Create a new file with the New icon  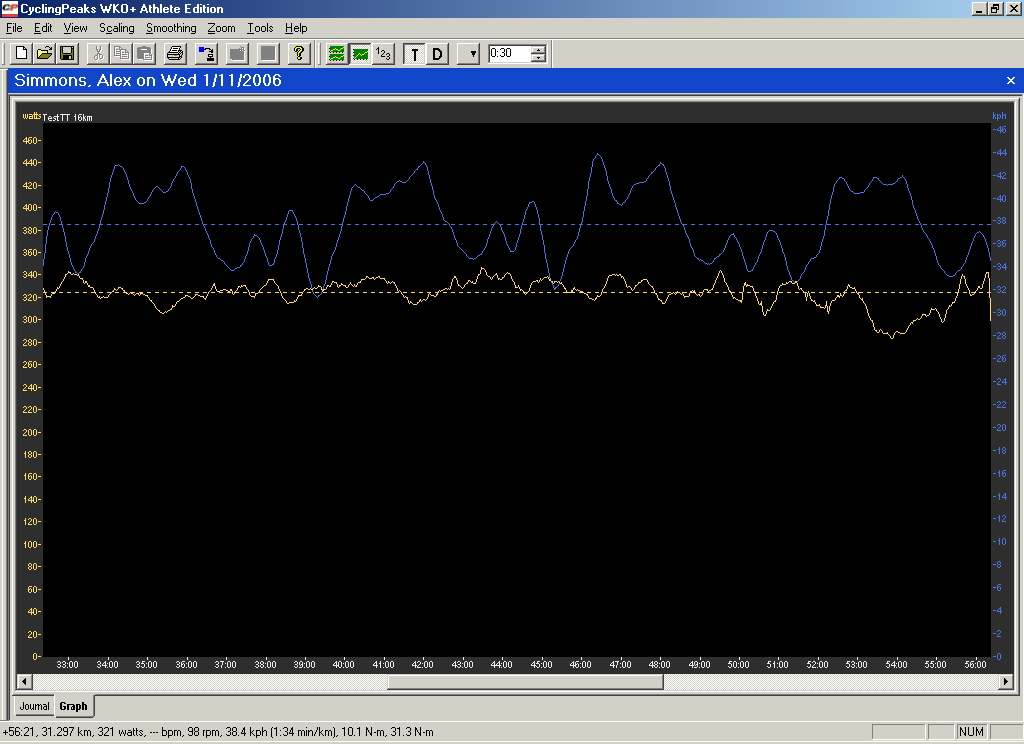point(21,54)
